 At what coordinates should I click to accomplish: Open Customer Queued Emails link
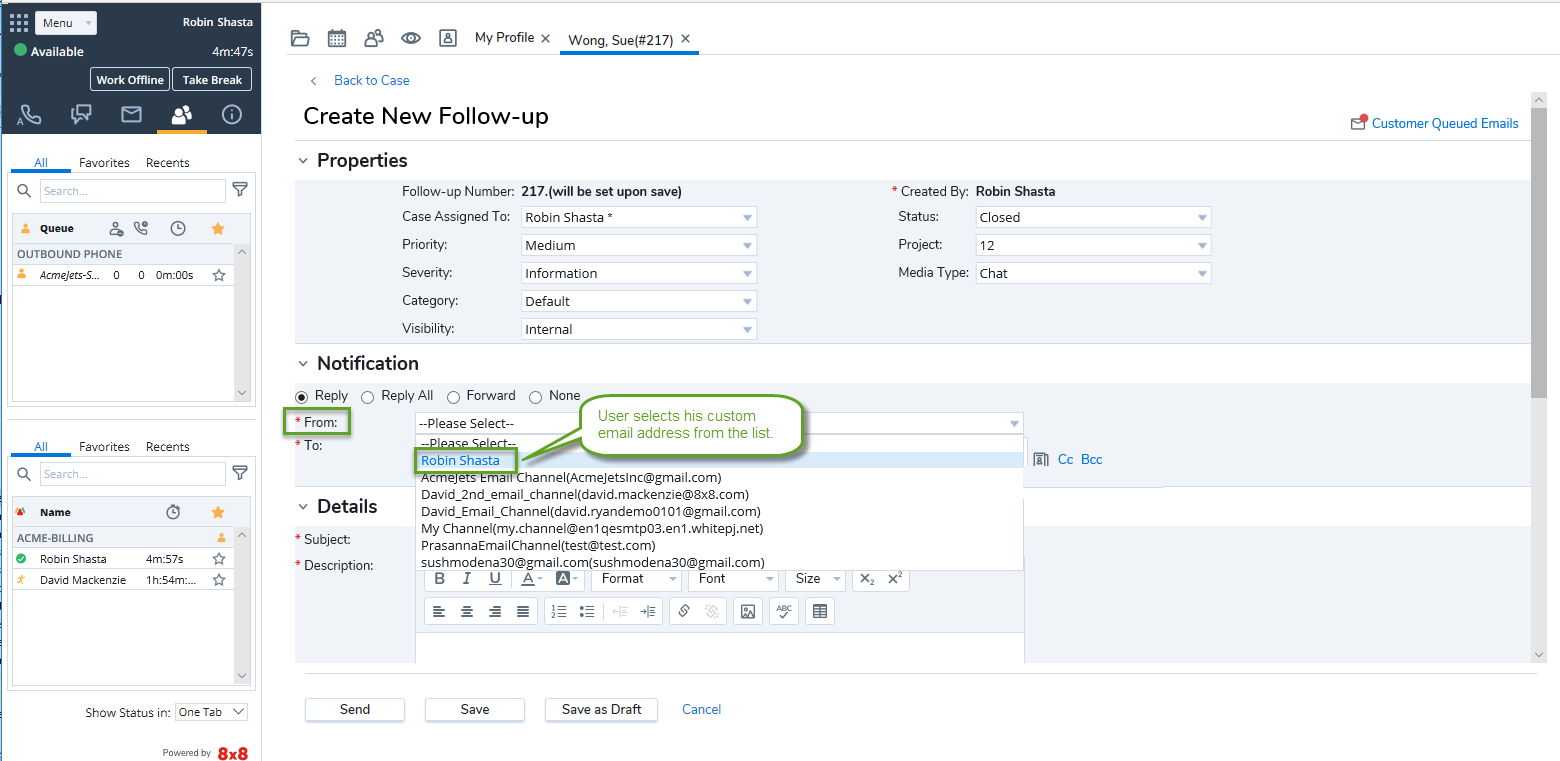(1445, 123)
